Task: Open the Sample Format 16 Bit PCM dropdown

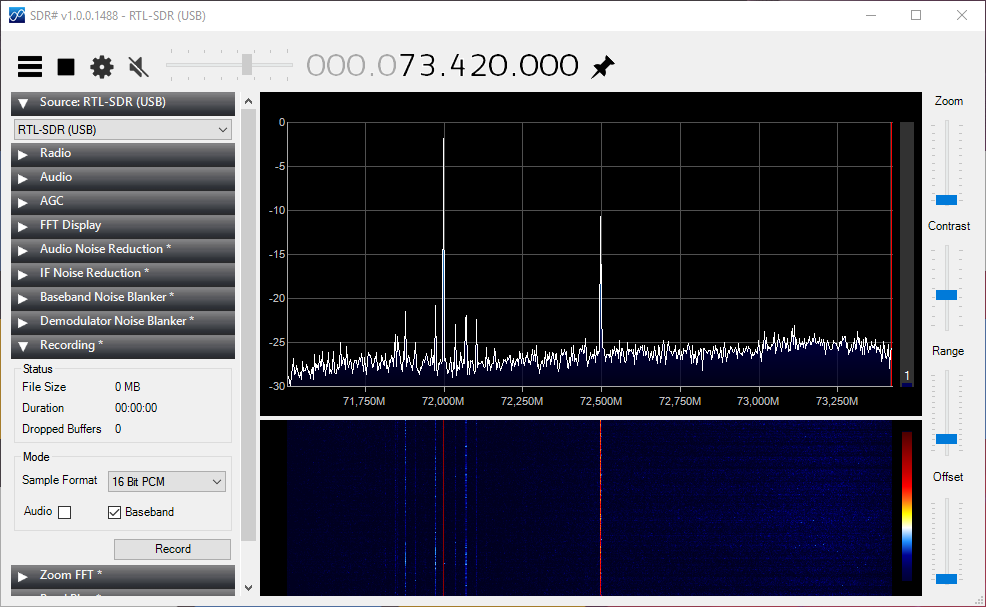Action: pos(166,482)
